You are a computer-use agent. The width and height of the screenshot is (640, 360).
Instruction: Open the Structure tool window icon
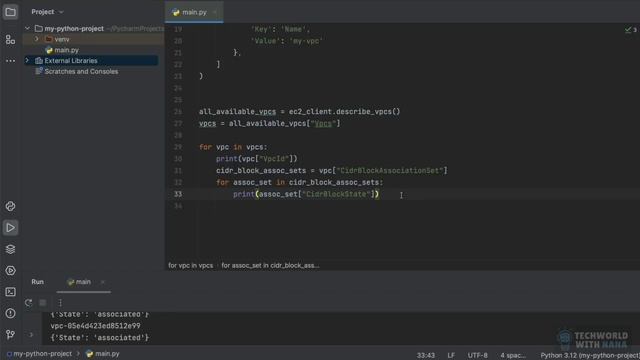(x=10, y=40)
